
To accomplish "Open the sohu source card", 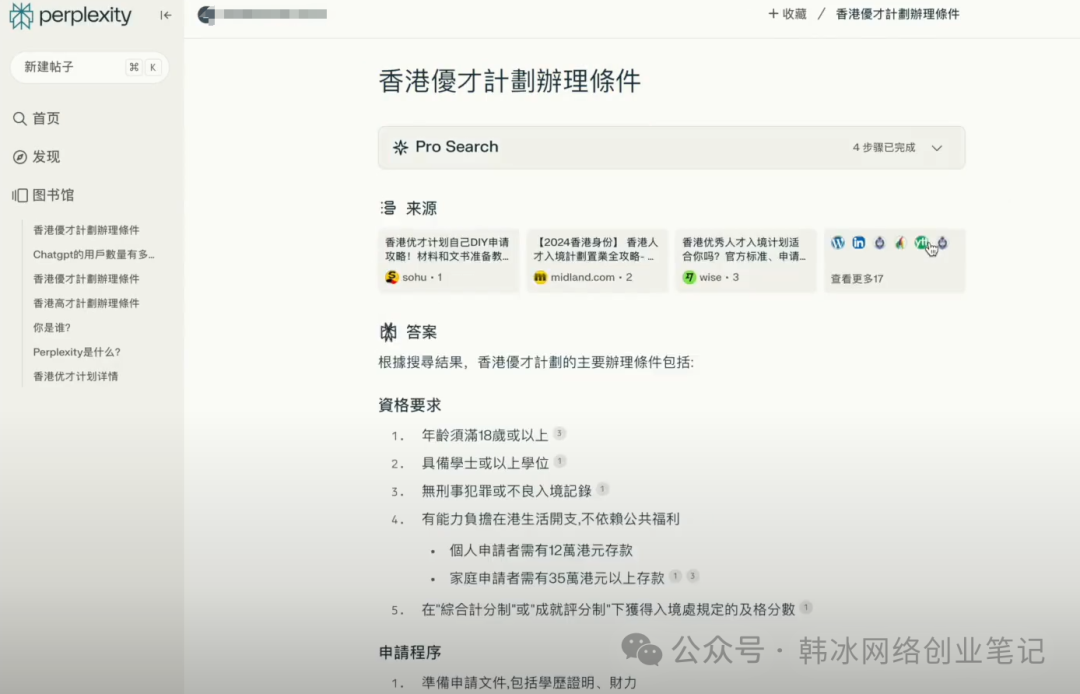I will (x=448, y=260).
